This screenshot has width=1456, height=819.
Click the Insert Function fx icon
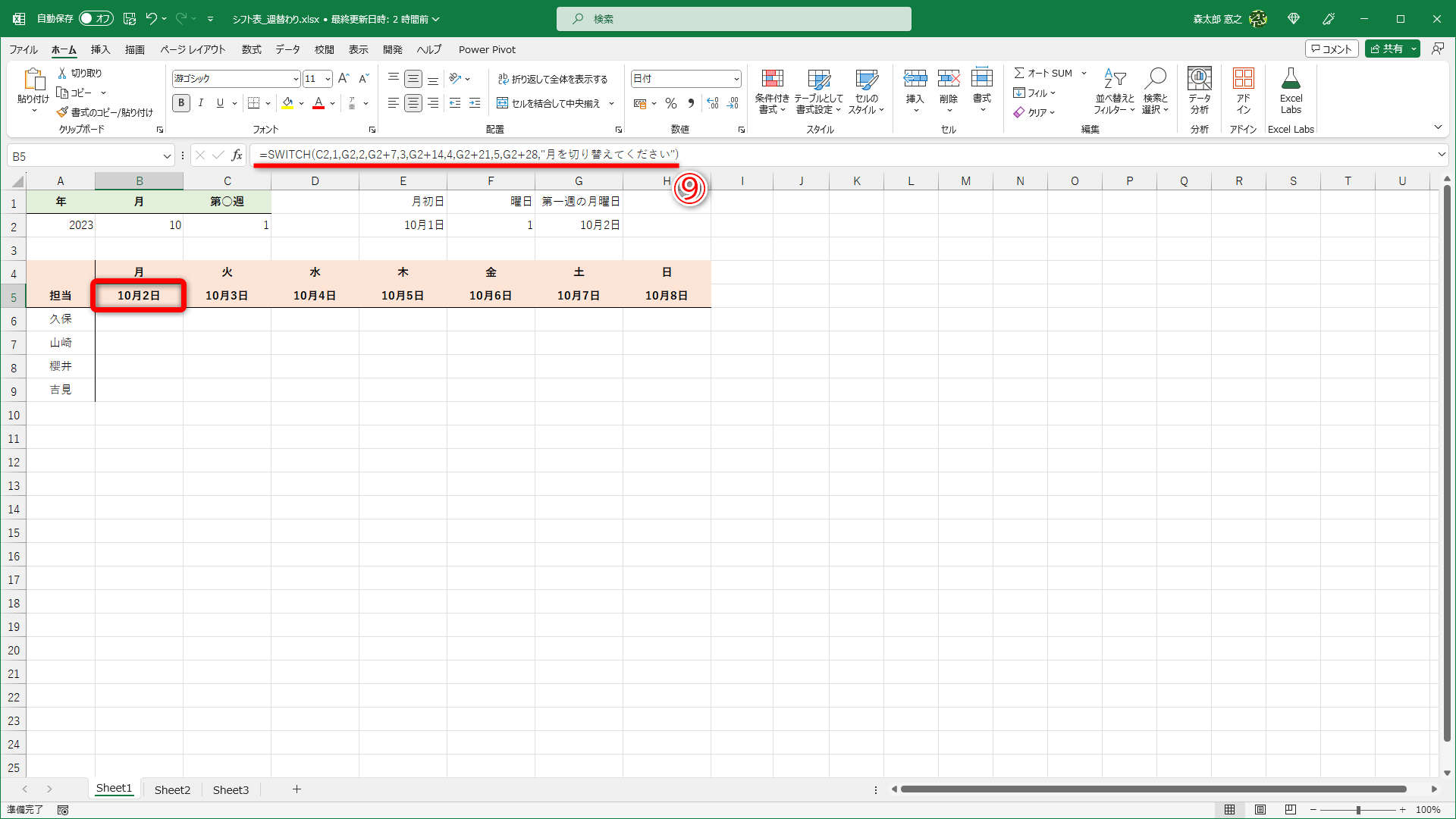(237, 155)
